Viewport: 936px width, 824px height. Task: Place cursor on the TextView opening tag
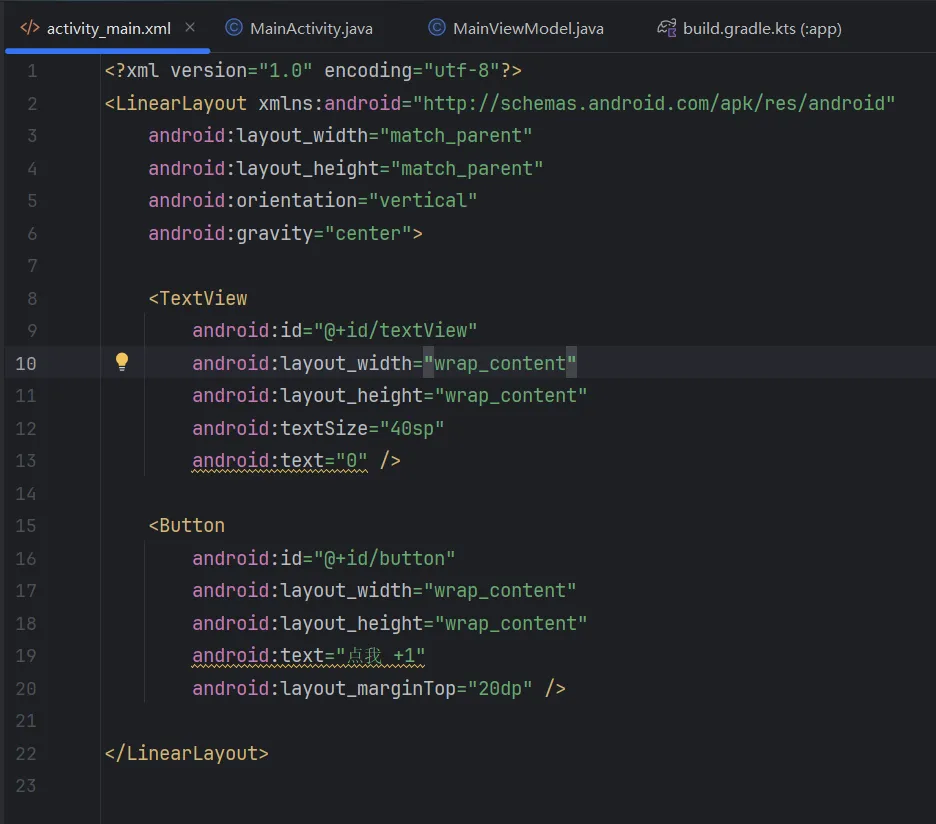[x=203, y=298]
